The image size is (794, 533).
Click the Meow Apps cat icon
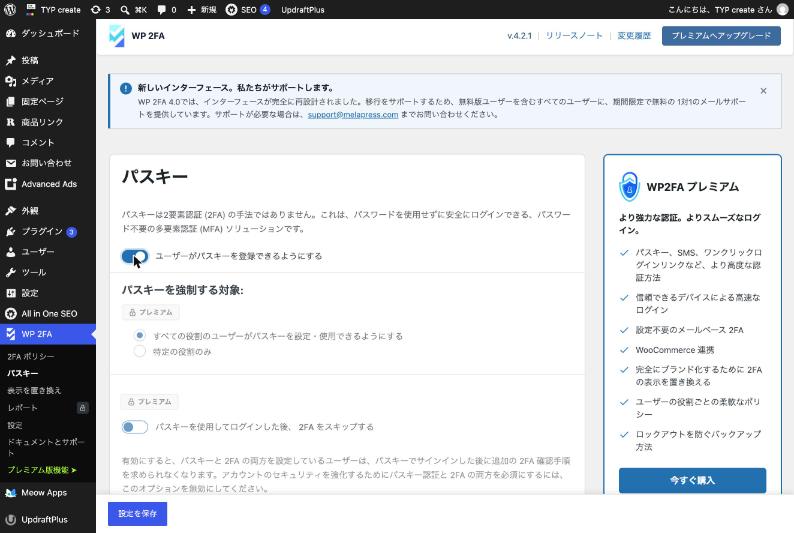11,493
